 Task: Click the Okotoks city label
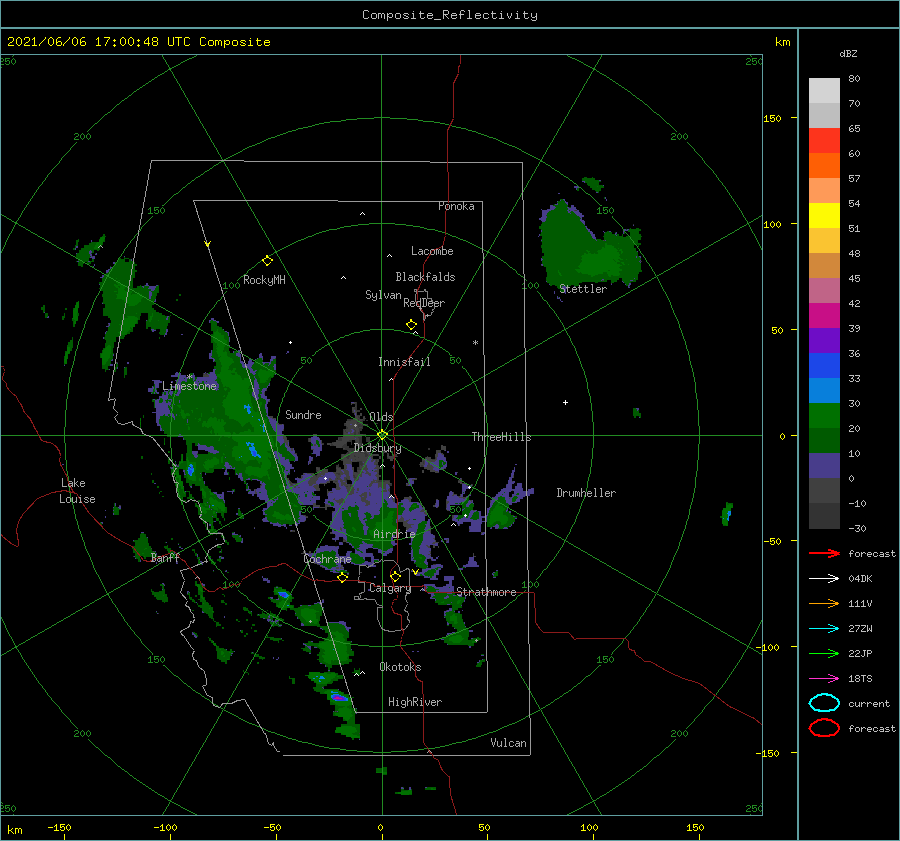click(x=400, y=667)
